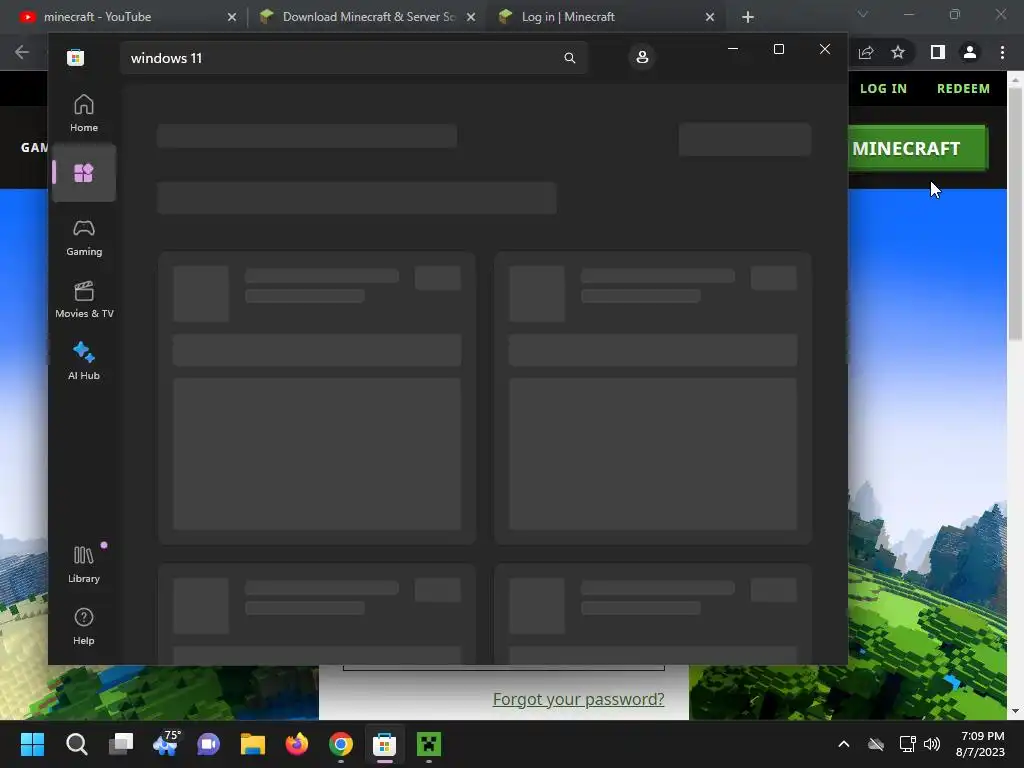Click the OneDrive cloud tray icon
The width and height of the screenshot is (1024, 768).
[876, 744]
